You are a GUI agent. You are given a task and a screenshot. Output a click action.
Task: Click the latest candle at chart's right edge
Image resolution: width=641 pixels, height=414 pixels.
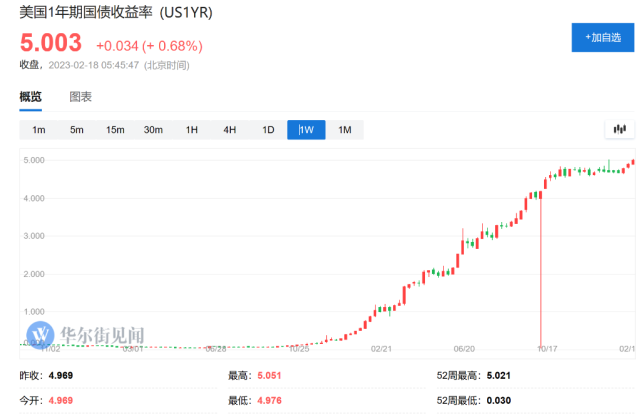click(632, 162)
